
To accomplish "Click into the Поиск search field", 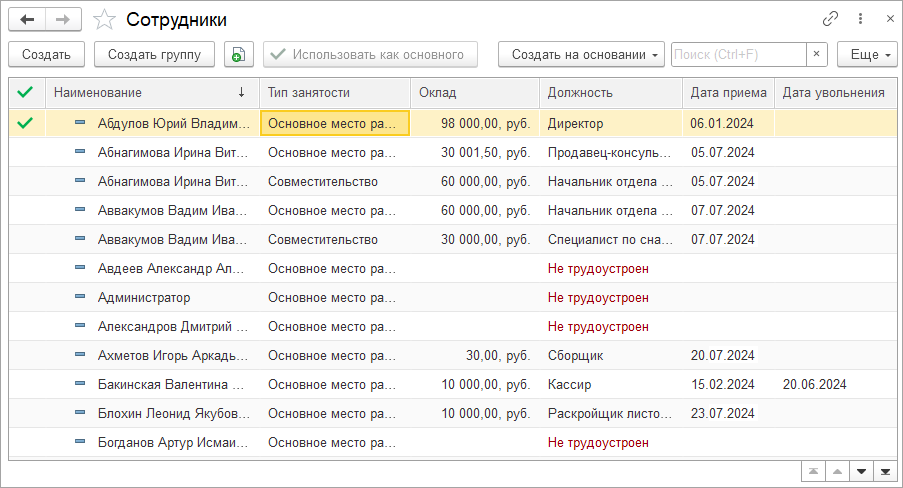I will (x=738, y=54).
